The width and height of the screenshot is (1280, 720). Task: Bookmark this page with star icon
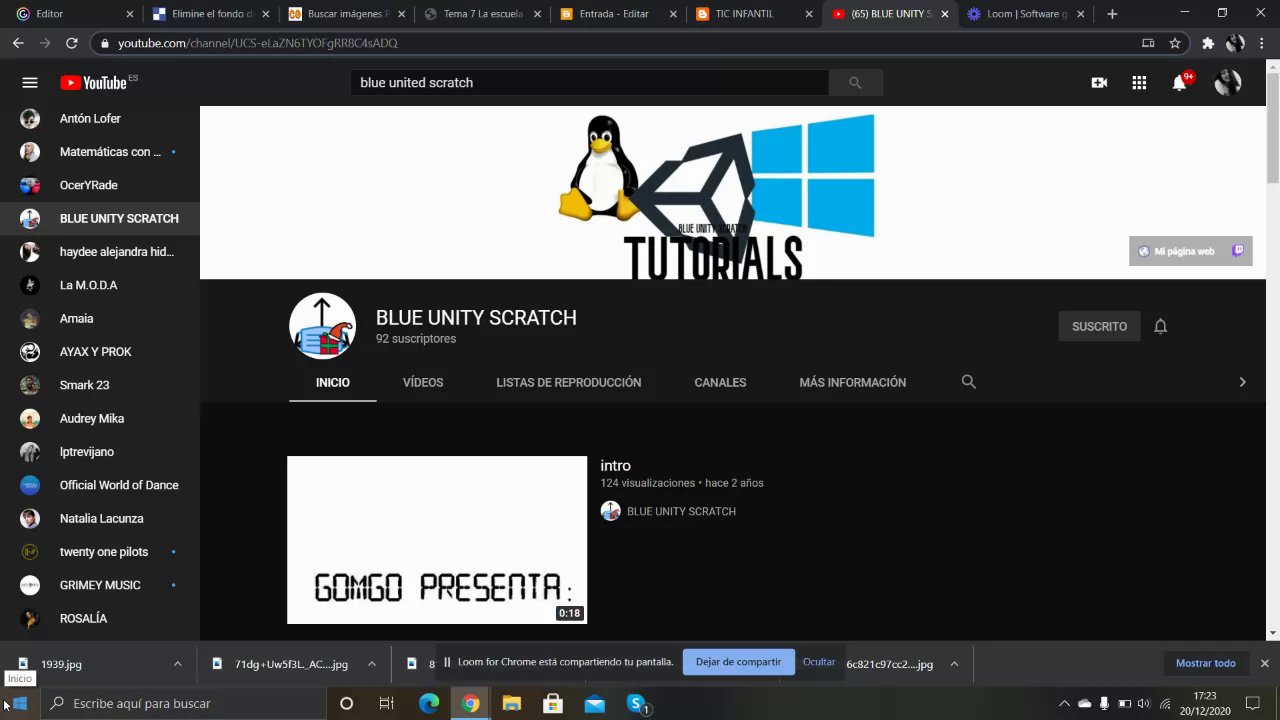(1175, 43)
